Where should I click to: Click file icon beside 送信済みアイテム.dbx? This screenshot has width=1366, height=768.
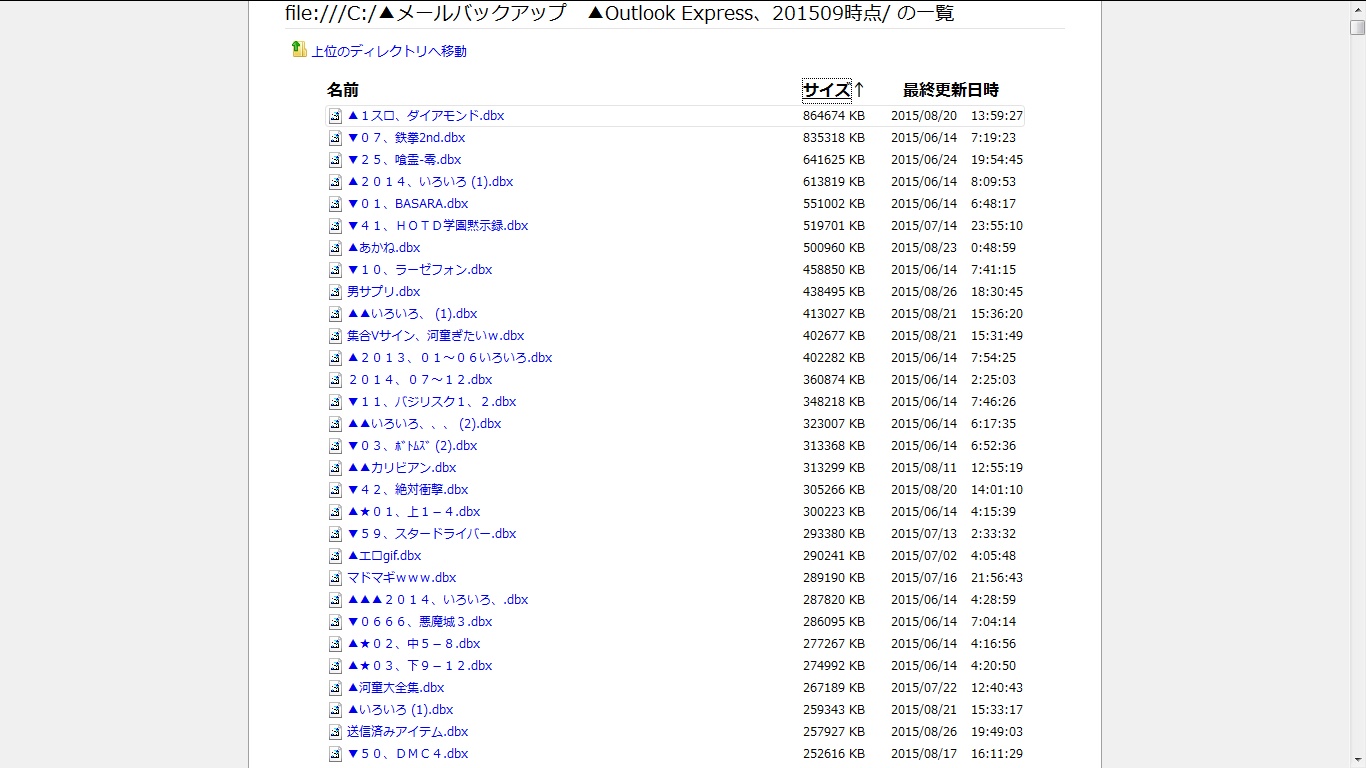pyautogui.click(x=336, y=732)
